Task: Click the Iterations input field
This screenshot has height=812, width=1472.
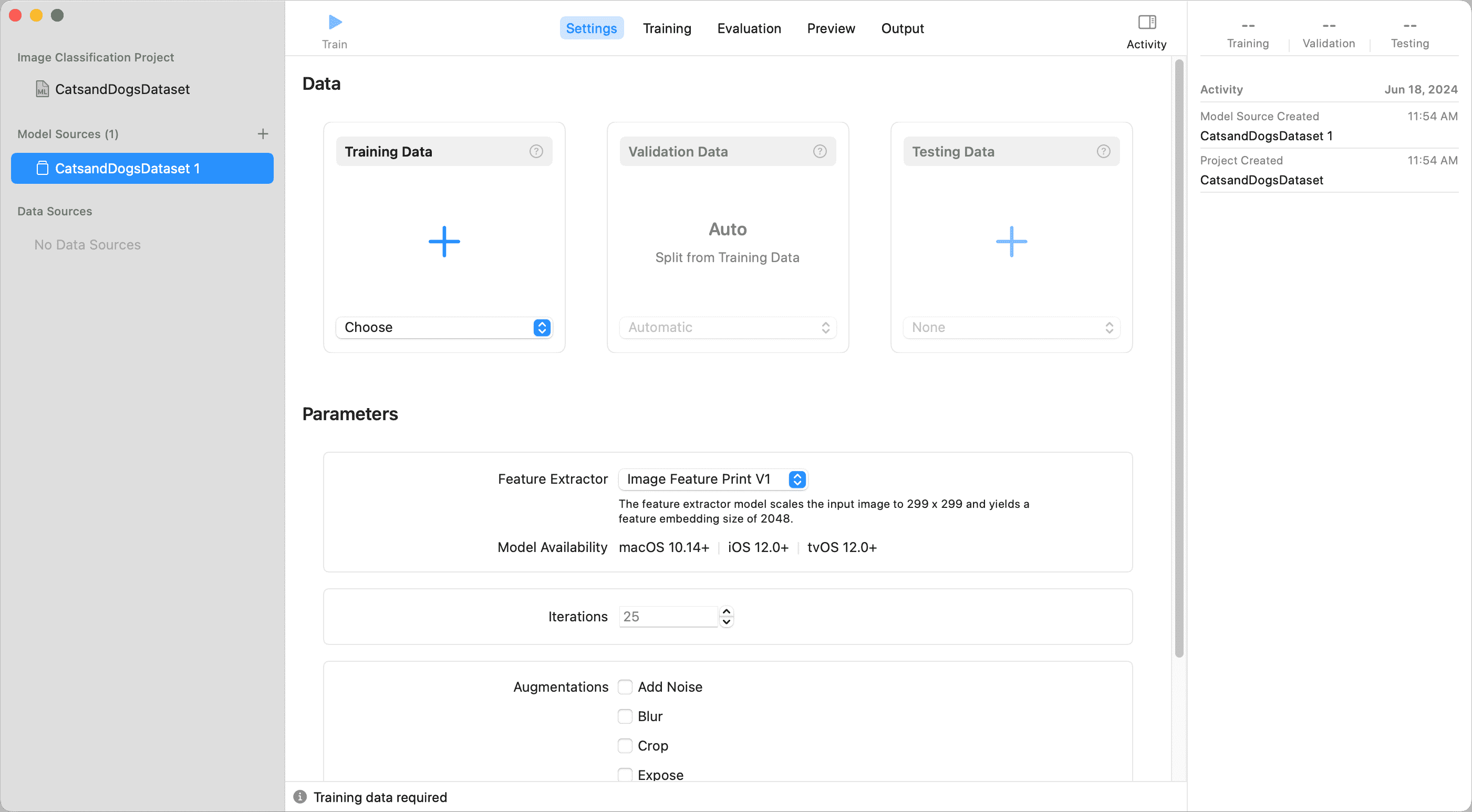Action: pos(667,617)
